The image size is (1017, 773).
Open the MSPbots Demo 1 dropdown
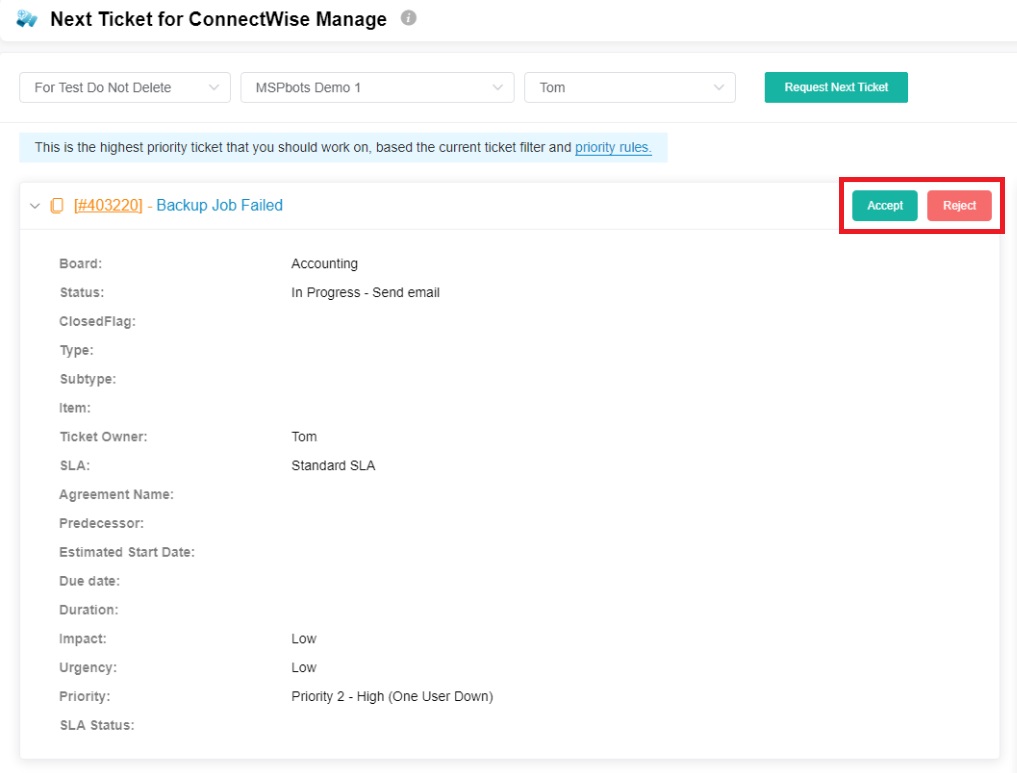377,88
